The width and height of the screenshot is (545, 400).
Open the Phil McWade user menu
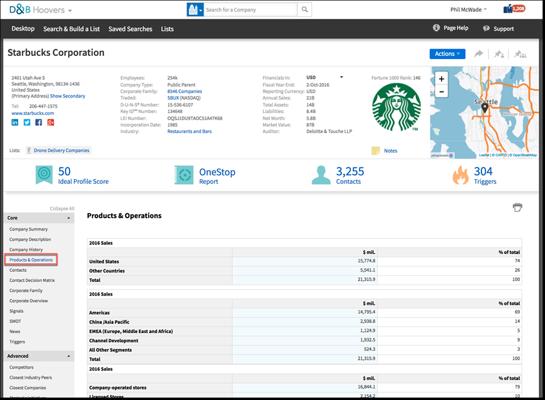469,10
